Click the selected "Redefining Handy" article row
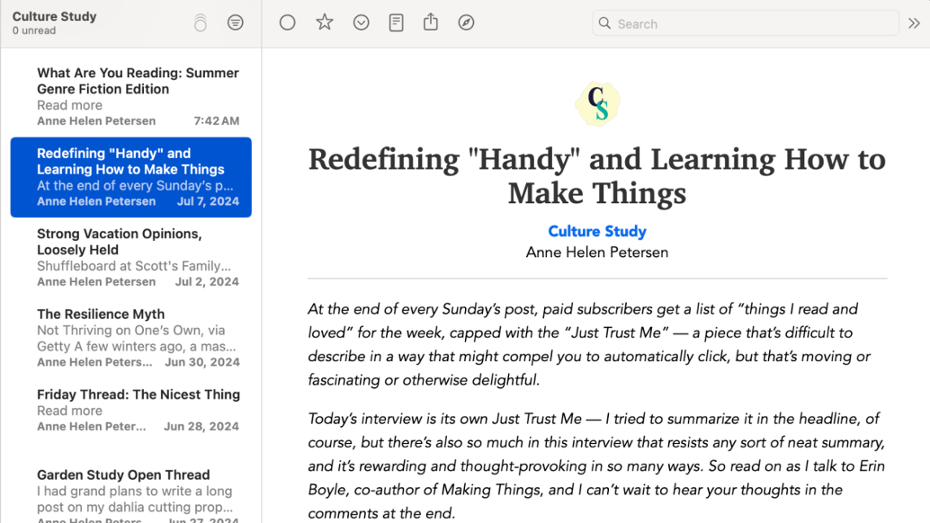Viewport: 930px width, 523px height. (131, 177)
